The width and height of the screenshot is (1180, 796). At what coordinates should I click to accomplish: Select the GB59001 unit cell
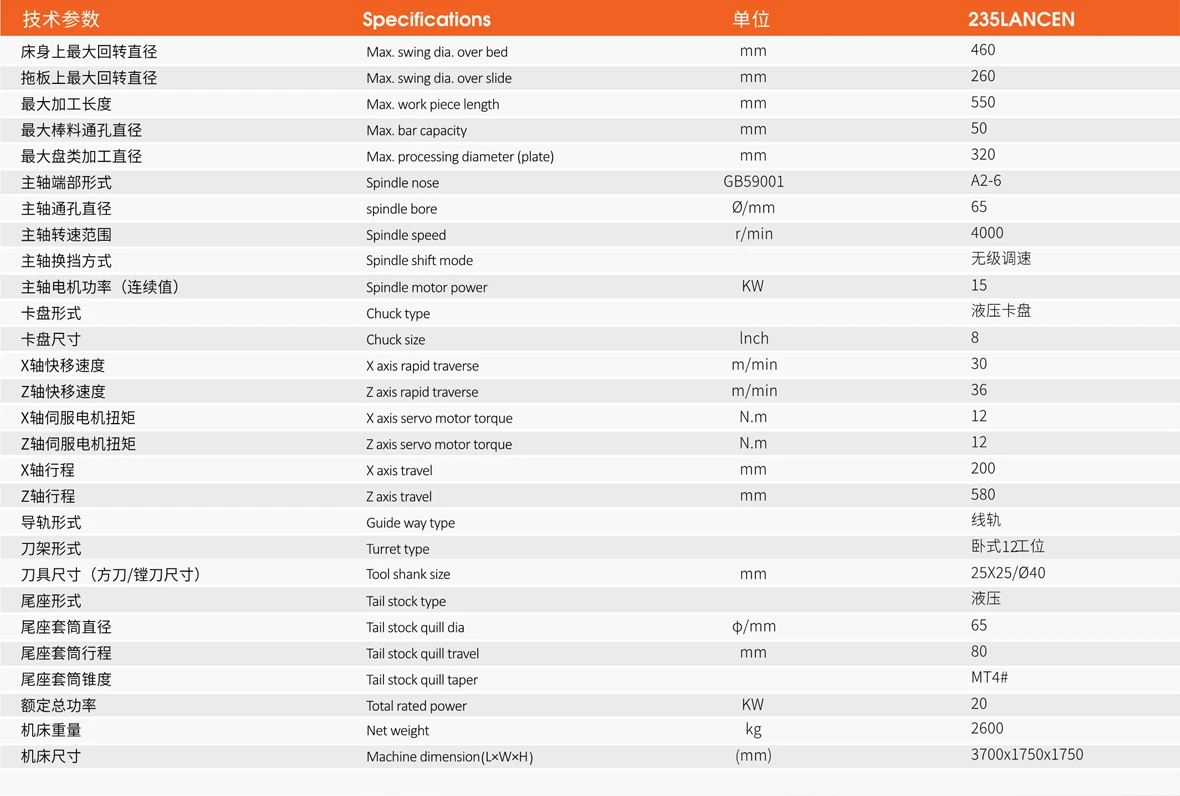click(x=753, y=181)
